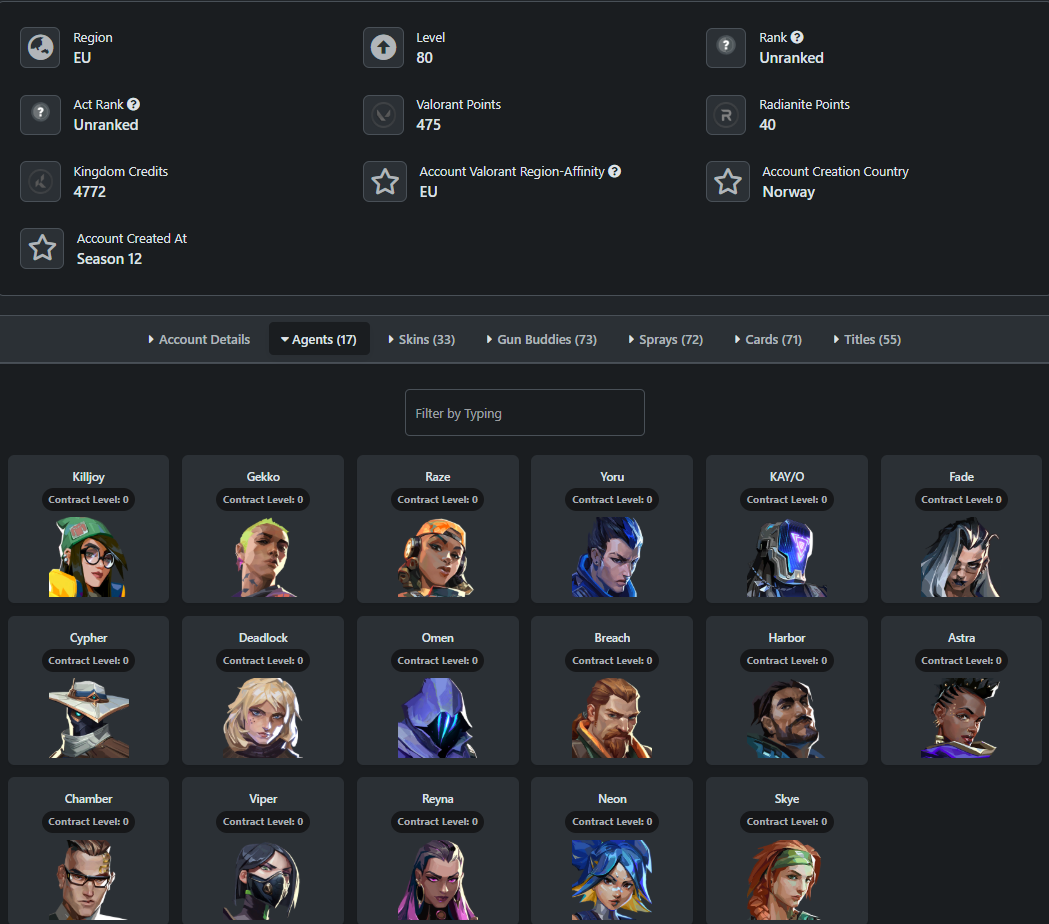This screenshot has width=1049, height=924.
Task: Select the Gekko agent portrait
Action: coord(263,557)
